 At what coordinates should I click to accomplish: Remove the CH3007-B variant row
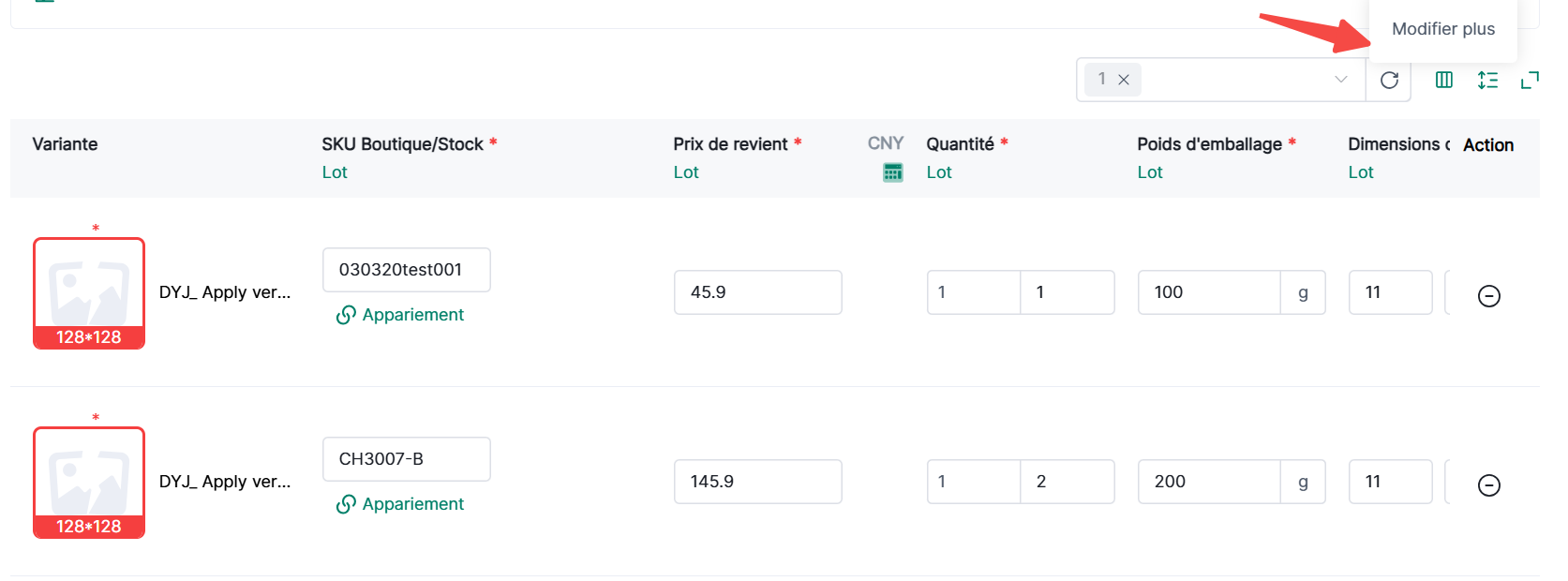pos(1488,485)
